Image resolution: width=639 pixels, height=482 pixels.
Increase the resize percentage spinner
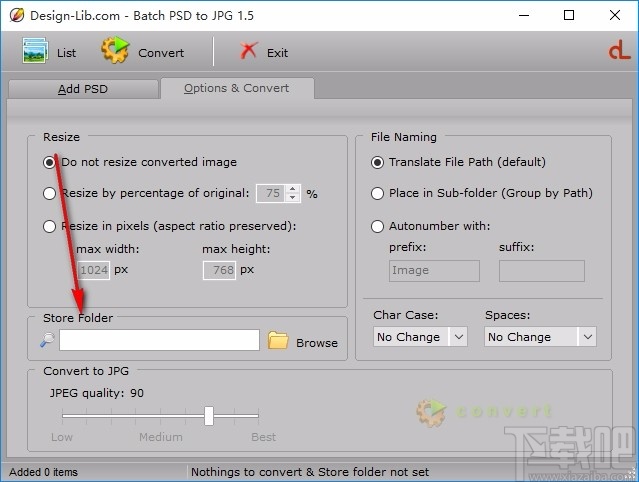point(293,189)
